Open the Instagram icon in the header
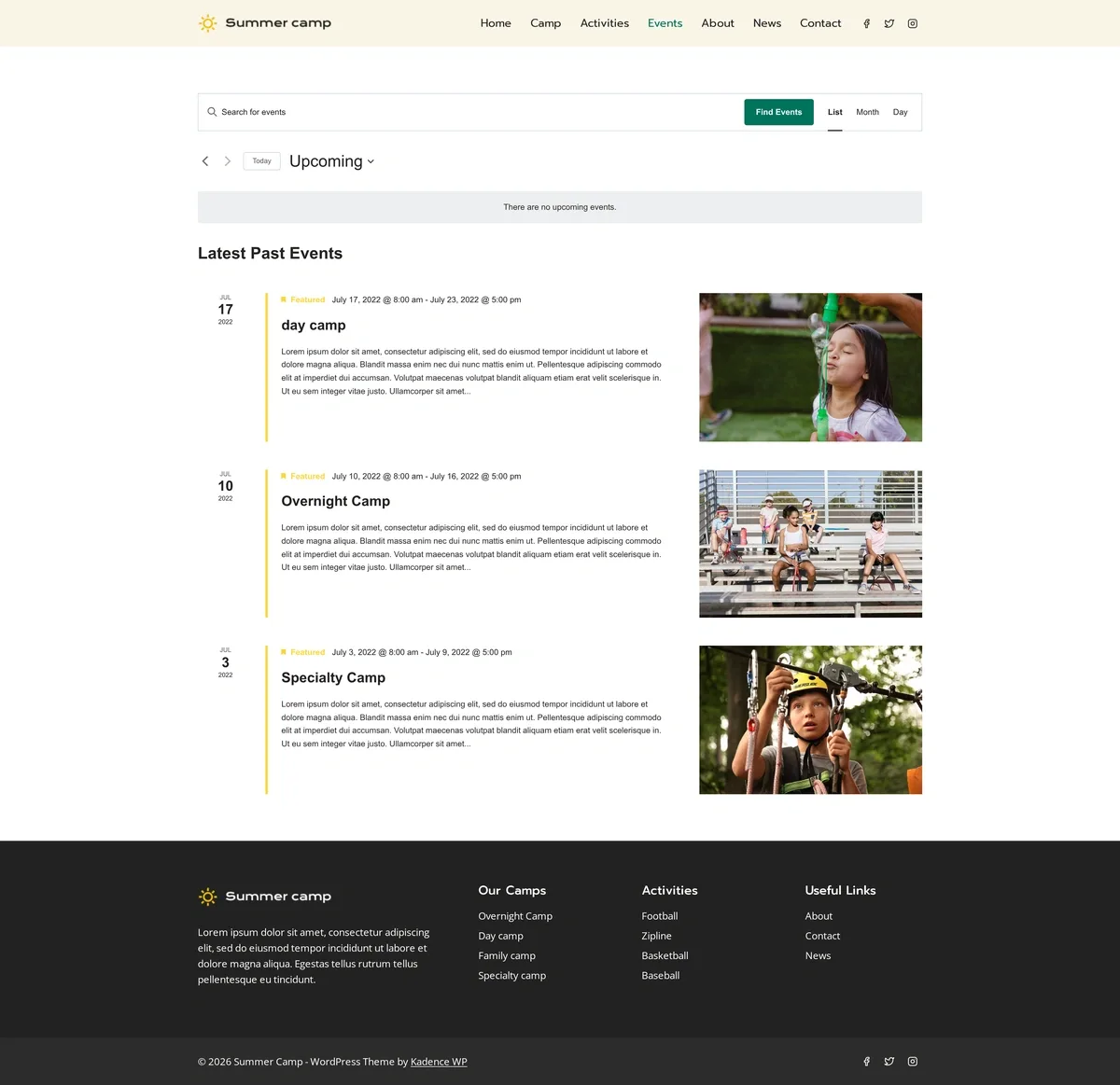Screen dimensions: 1120x1085 point(913,23)
